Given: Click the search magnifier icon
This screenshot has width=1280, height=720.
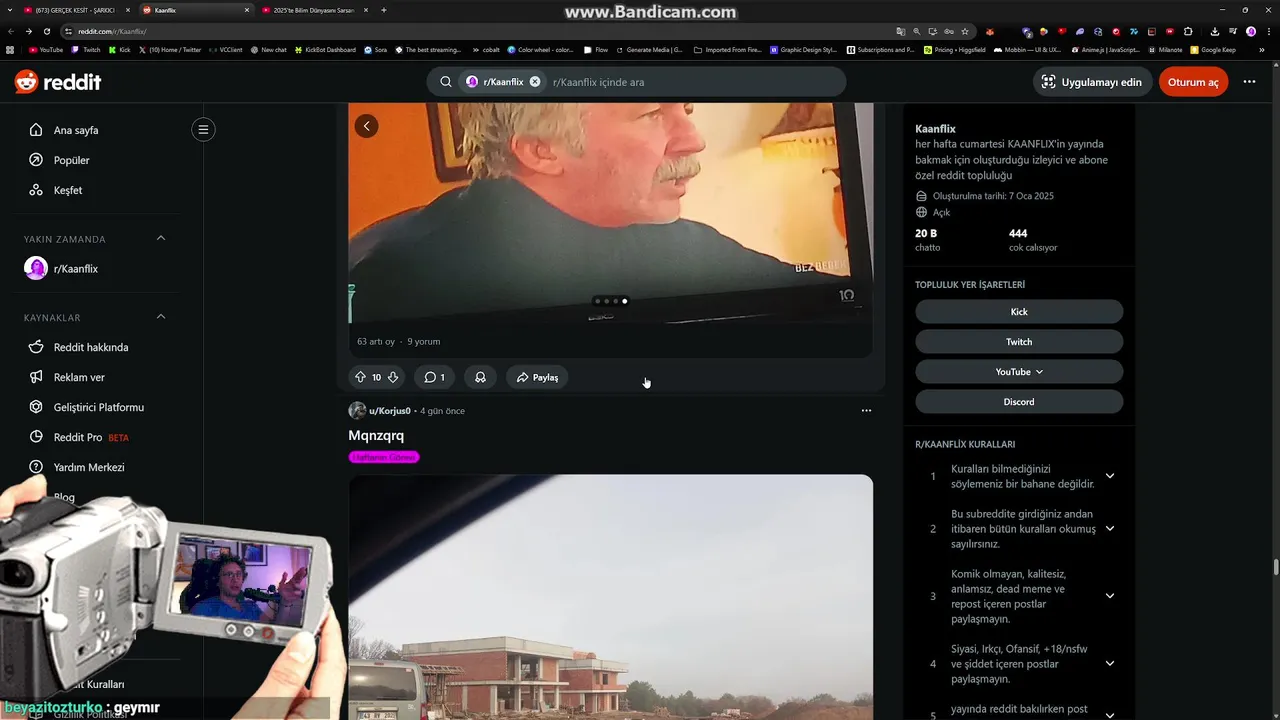Looking at the screenshot, I should point(446,82).
